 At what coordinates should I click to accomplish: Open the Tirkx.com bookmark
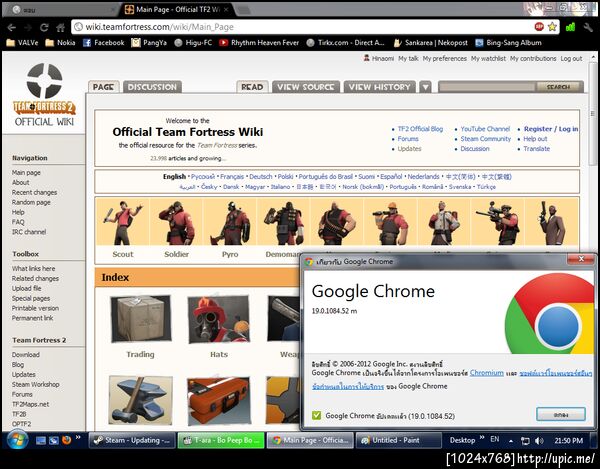tap(346, 42)
